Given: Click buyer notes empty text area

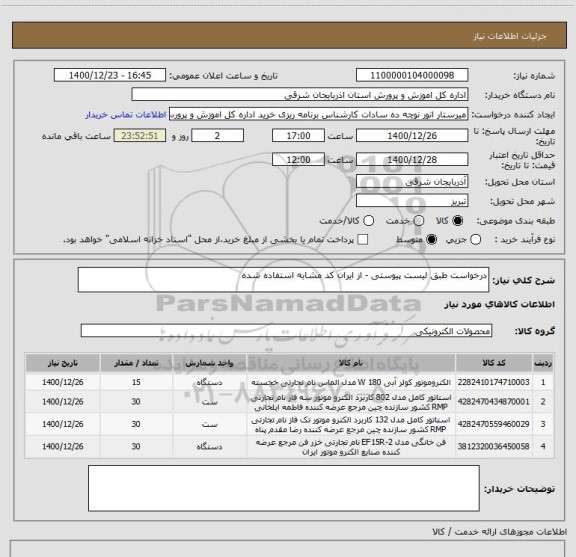Looking at the screenshot, I should click(284, 488).
